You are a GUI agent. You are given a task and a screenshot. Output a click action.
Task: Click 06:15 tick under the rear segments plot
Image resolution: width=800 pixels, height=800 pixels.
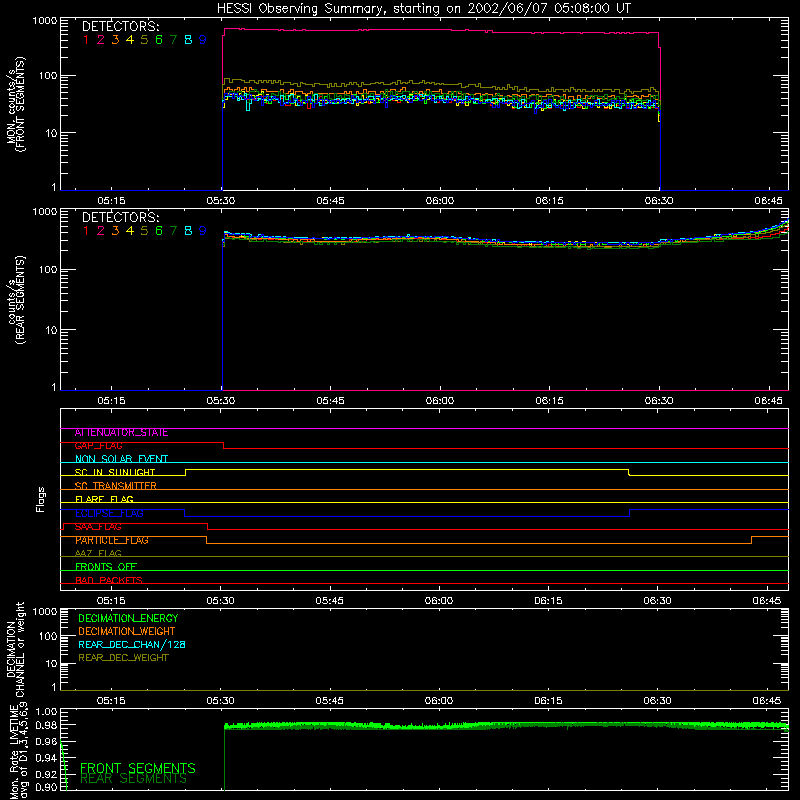click(x=549, y=401)
